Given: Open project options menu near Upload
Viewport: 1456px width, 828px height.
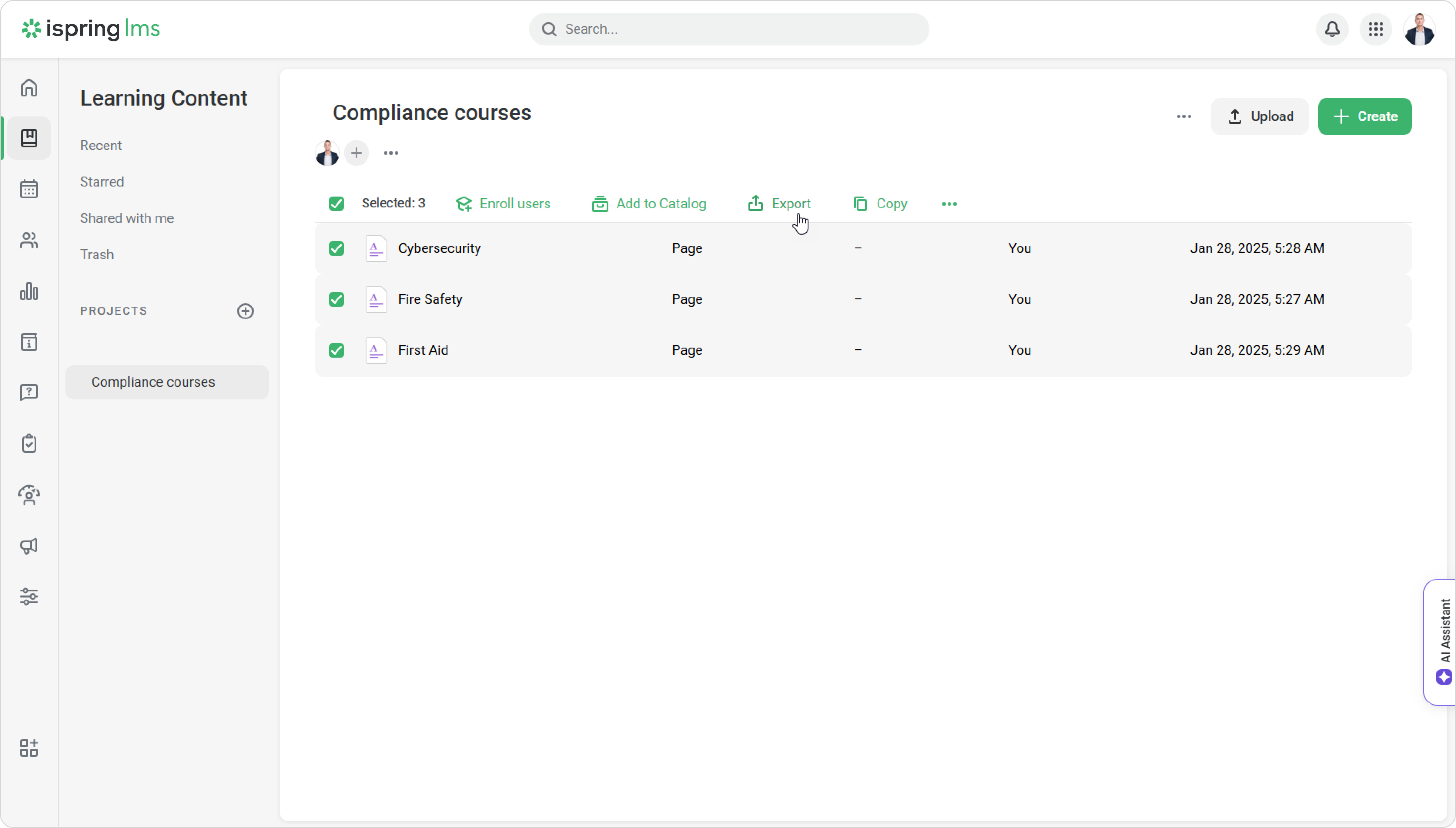Looking at the screenshot, I should coord(1184,116).
